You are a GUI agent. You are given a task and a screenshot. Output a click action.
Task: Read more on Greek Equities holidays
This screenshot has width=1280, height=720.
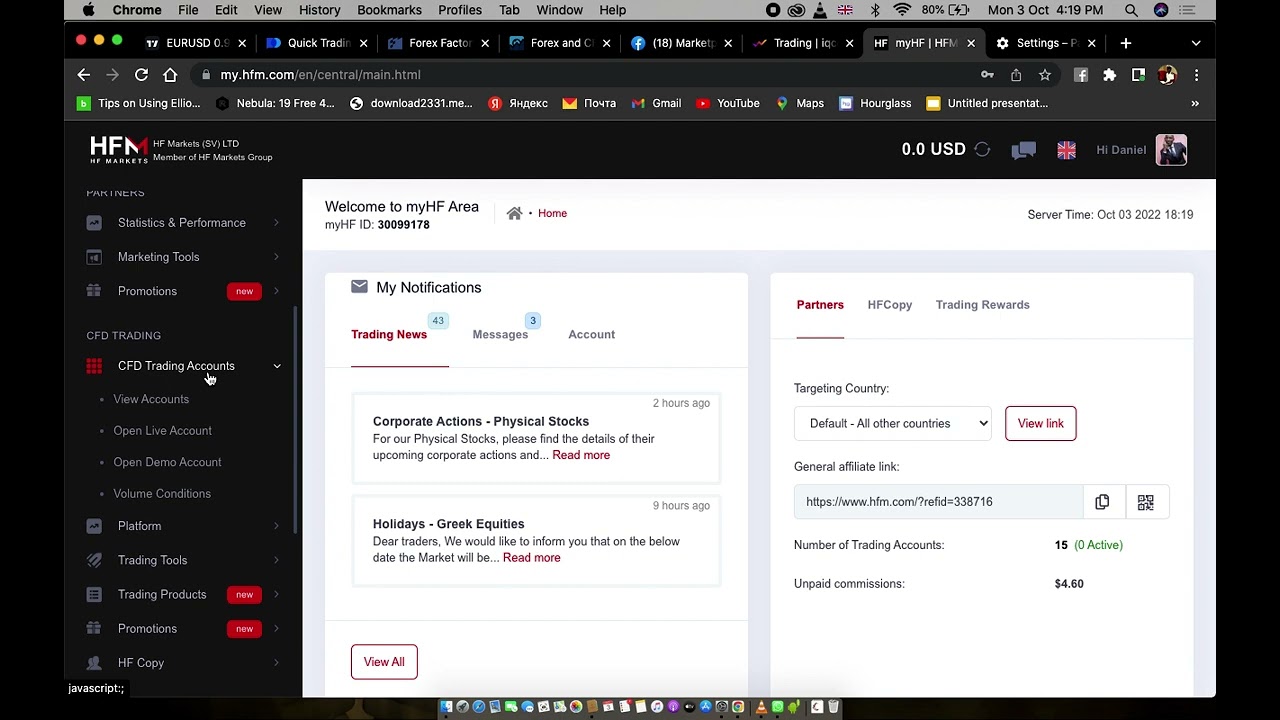tap(532, 558)
